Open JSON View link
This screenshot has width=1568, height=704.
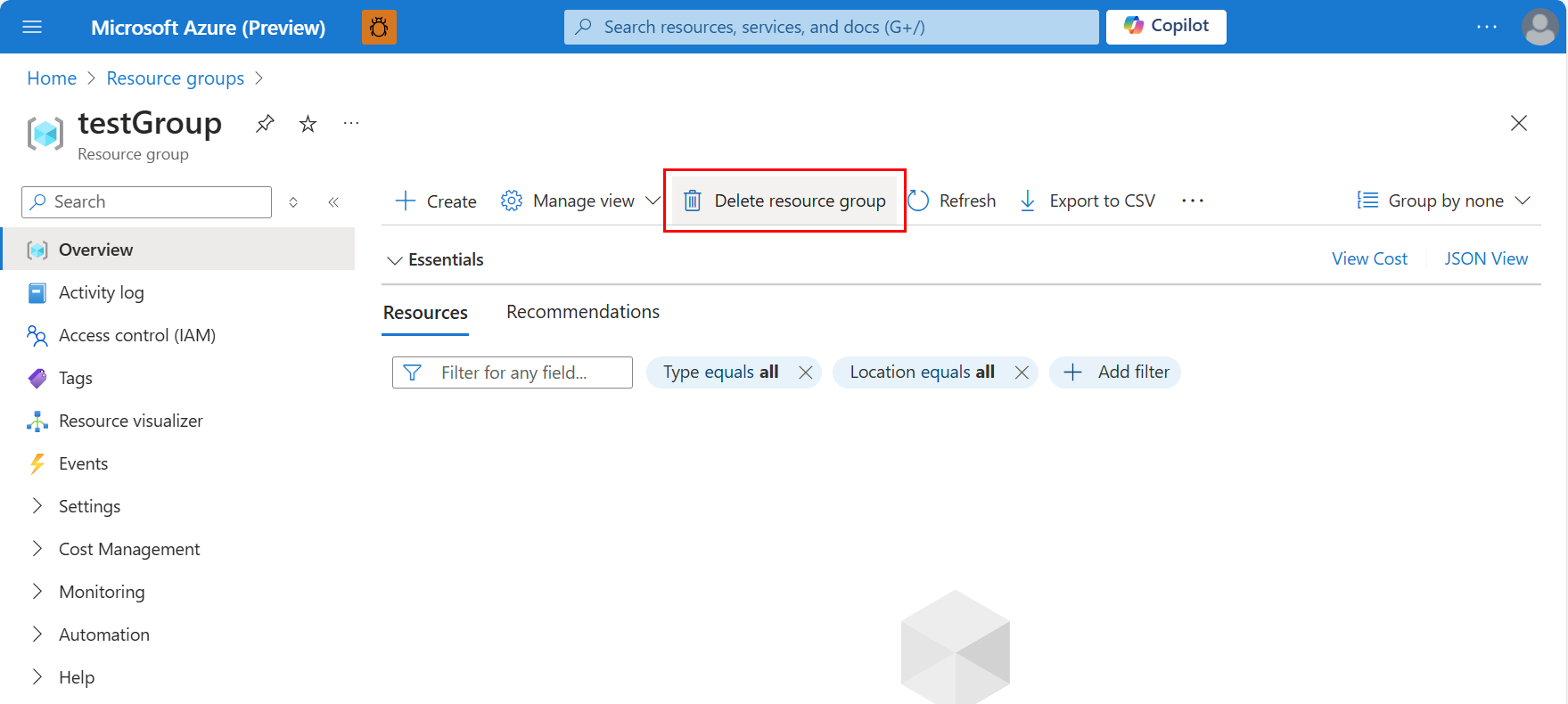tap(1486, 258)
